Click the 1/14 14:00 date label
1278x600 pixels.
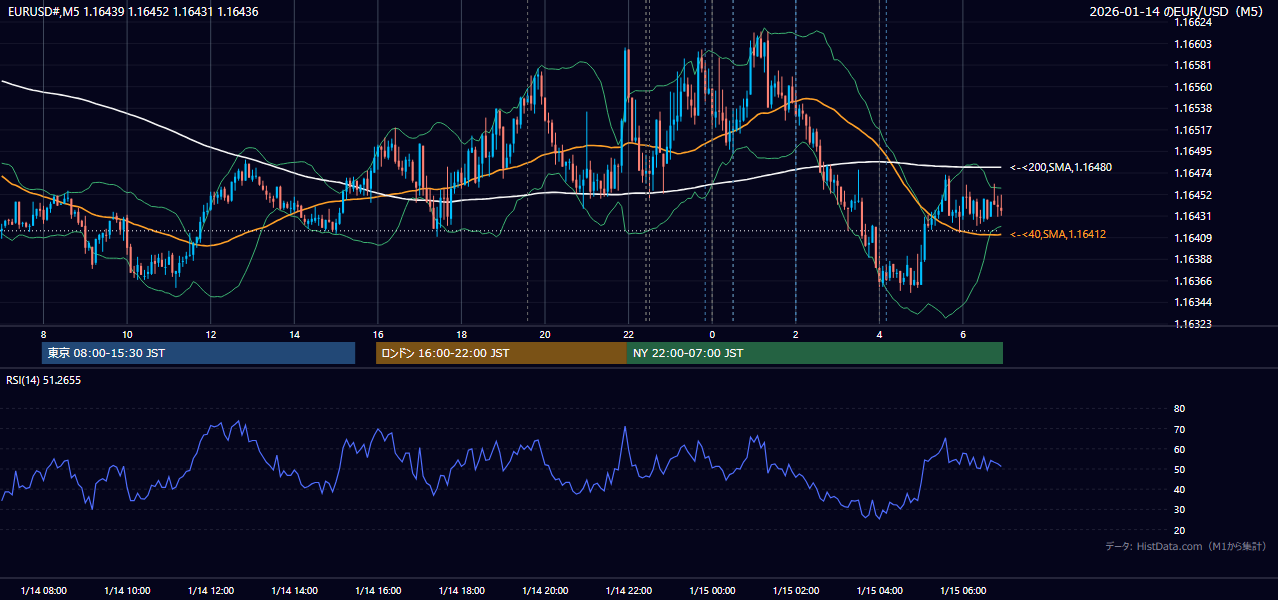294,591
